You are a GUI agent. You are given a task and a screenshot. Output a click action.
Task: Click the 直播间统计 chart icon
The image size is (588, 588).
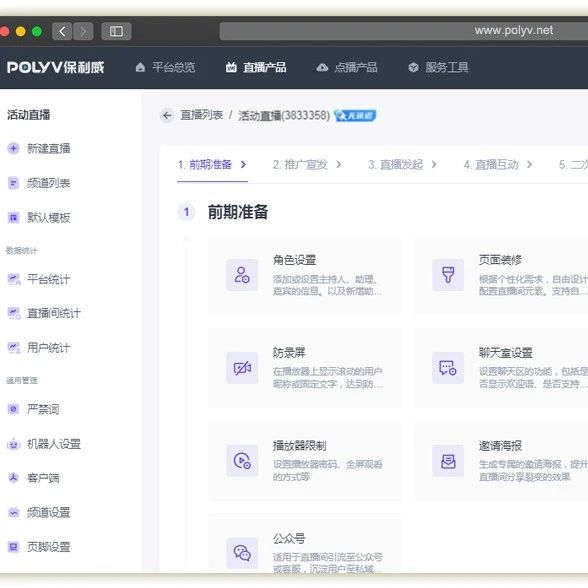[x=14, y=313]
